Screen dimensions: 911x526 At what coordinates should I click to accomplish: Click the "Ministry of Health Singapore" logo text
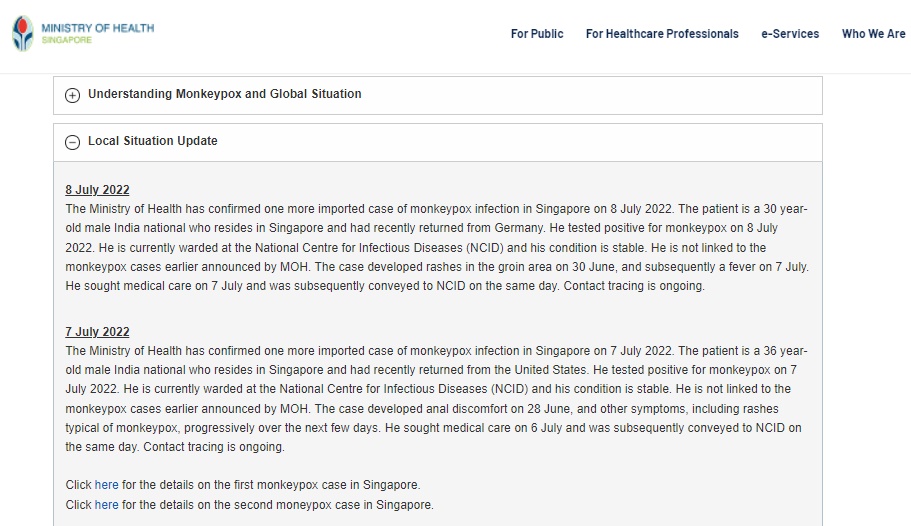click(97, 33)
